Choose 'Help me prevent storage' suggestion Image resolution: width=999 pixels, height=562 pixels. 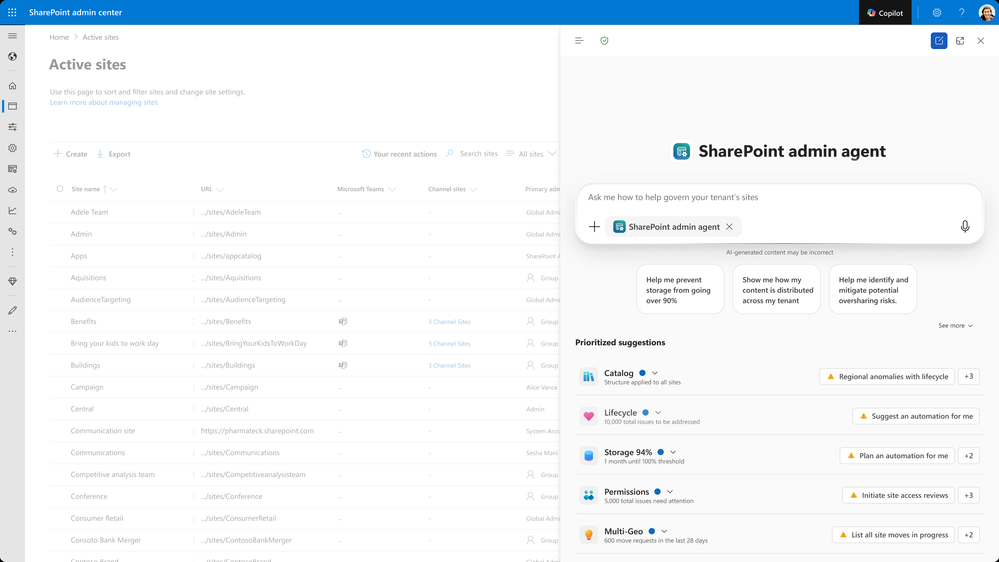(x=680, y=290)
